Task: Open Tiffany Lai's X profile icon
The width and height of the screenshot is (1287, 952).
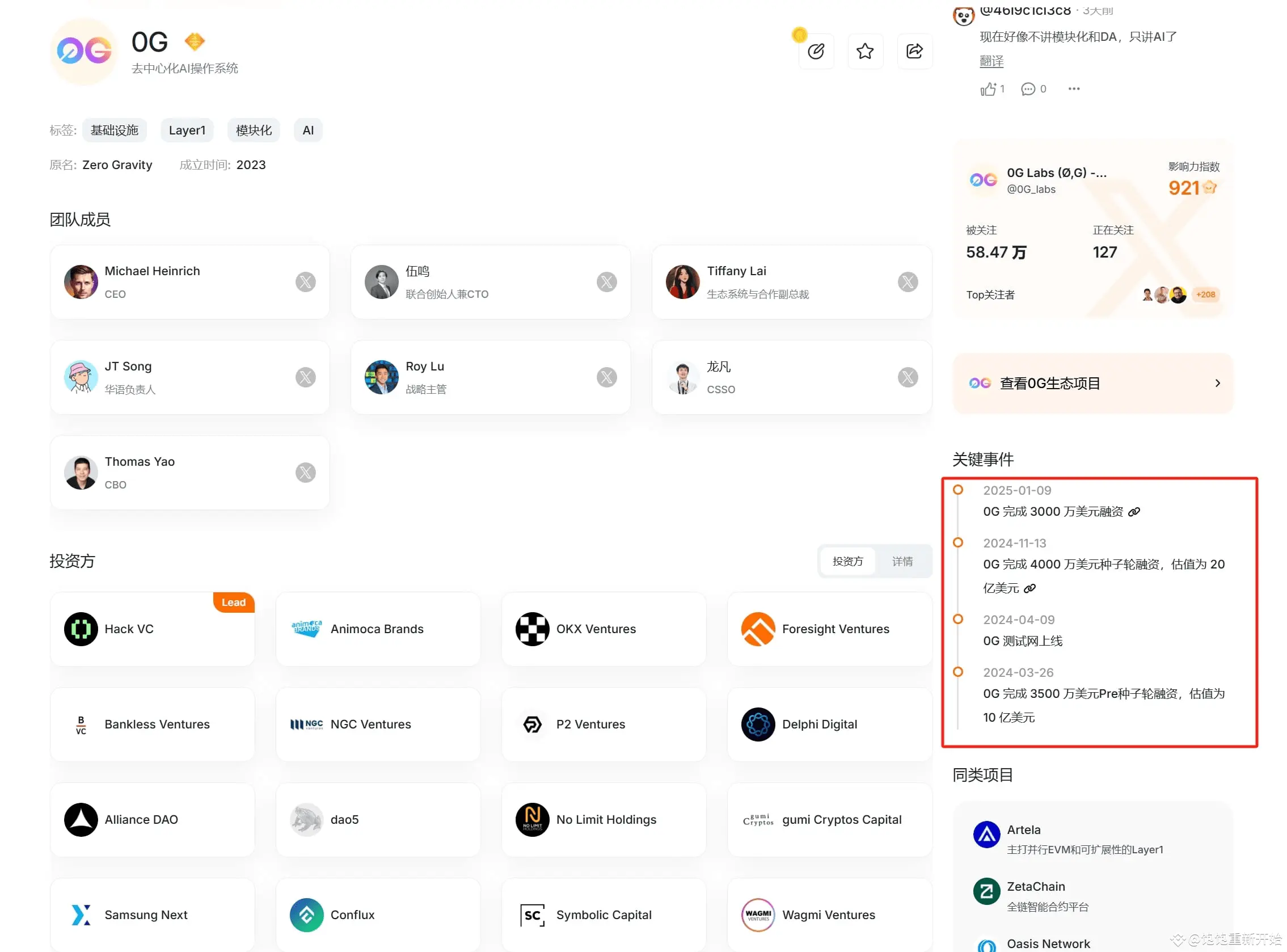Action: [x=908, y=282]
